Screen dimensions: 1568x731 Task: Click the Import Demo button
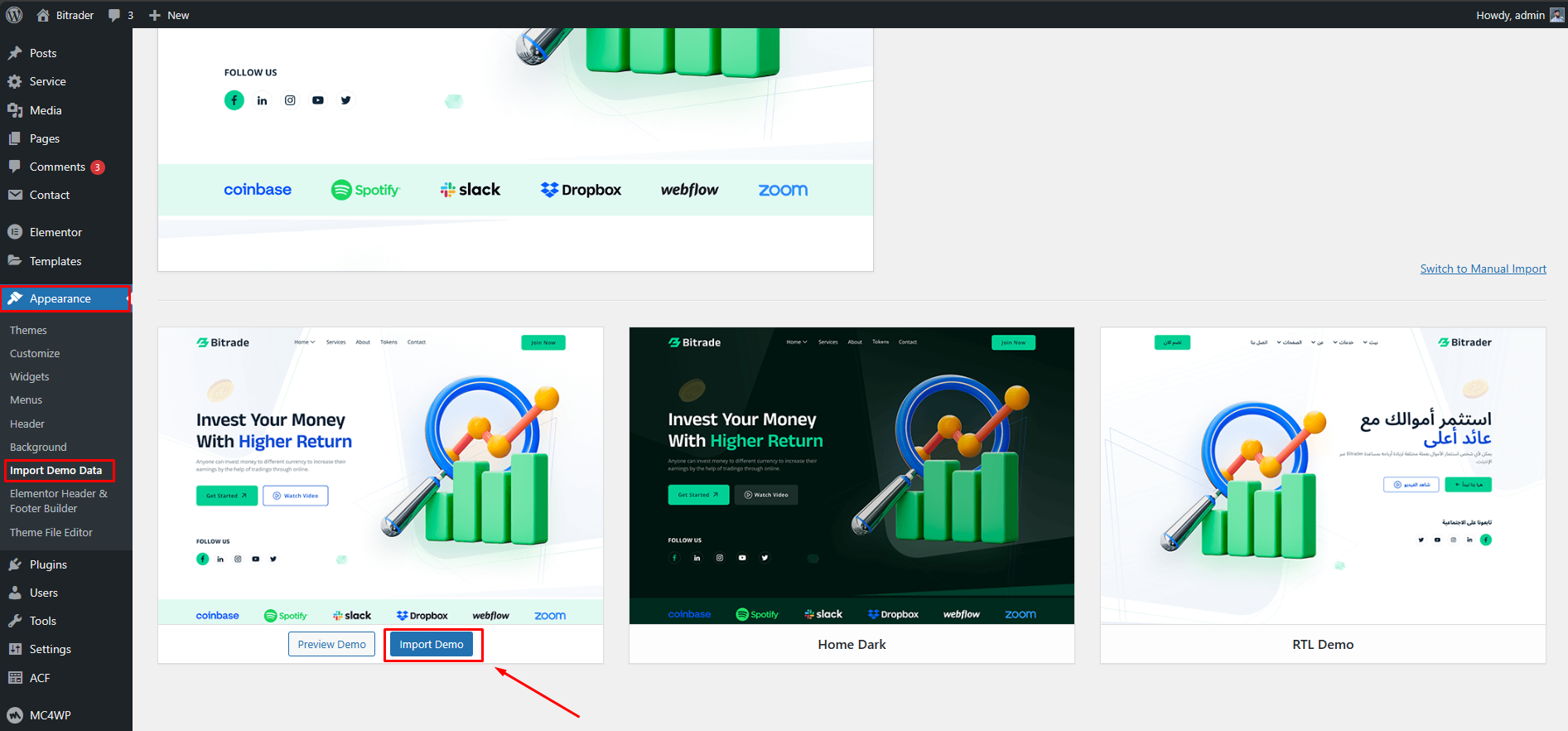(432, 644)
